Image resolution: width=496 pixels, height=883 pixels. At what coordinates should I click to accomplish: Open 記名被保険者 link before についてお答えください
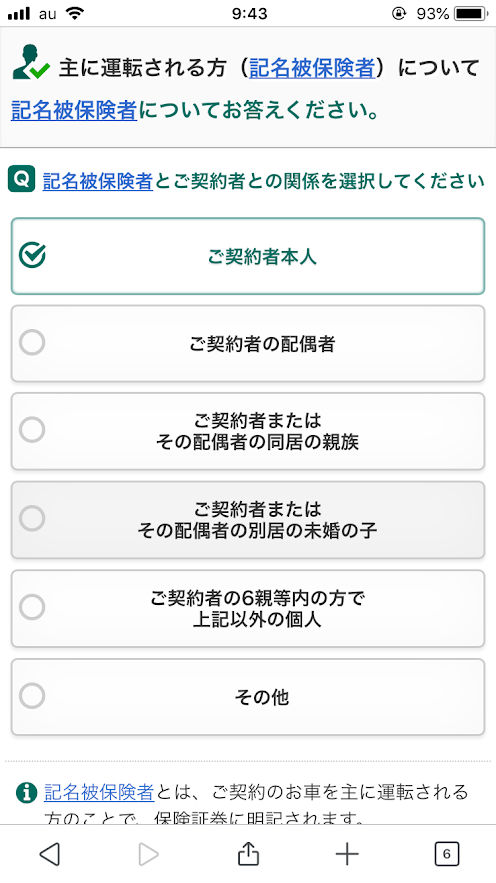74,110
